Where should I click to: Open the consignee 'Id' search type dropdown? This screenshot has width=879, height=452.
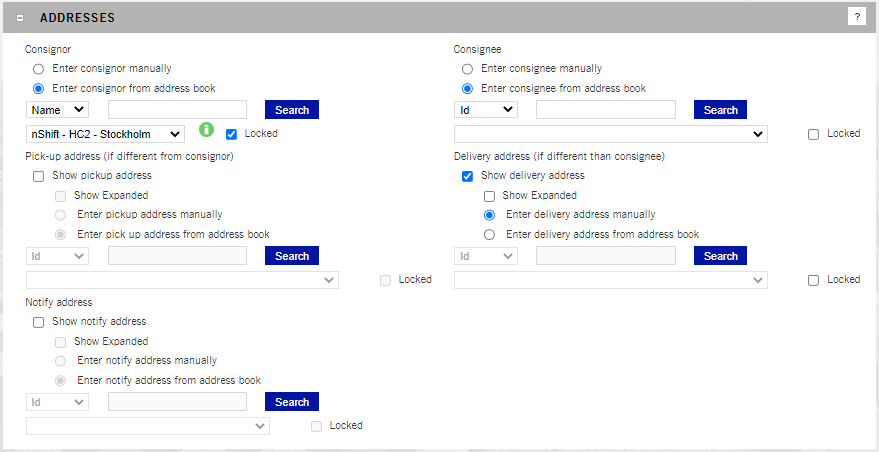[x=486, y=110]
